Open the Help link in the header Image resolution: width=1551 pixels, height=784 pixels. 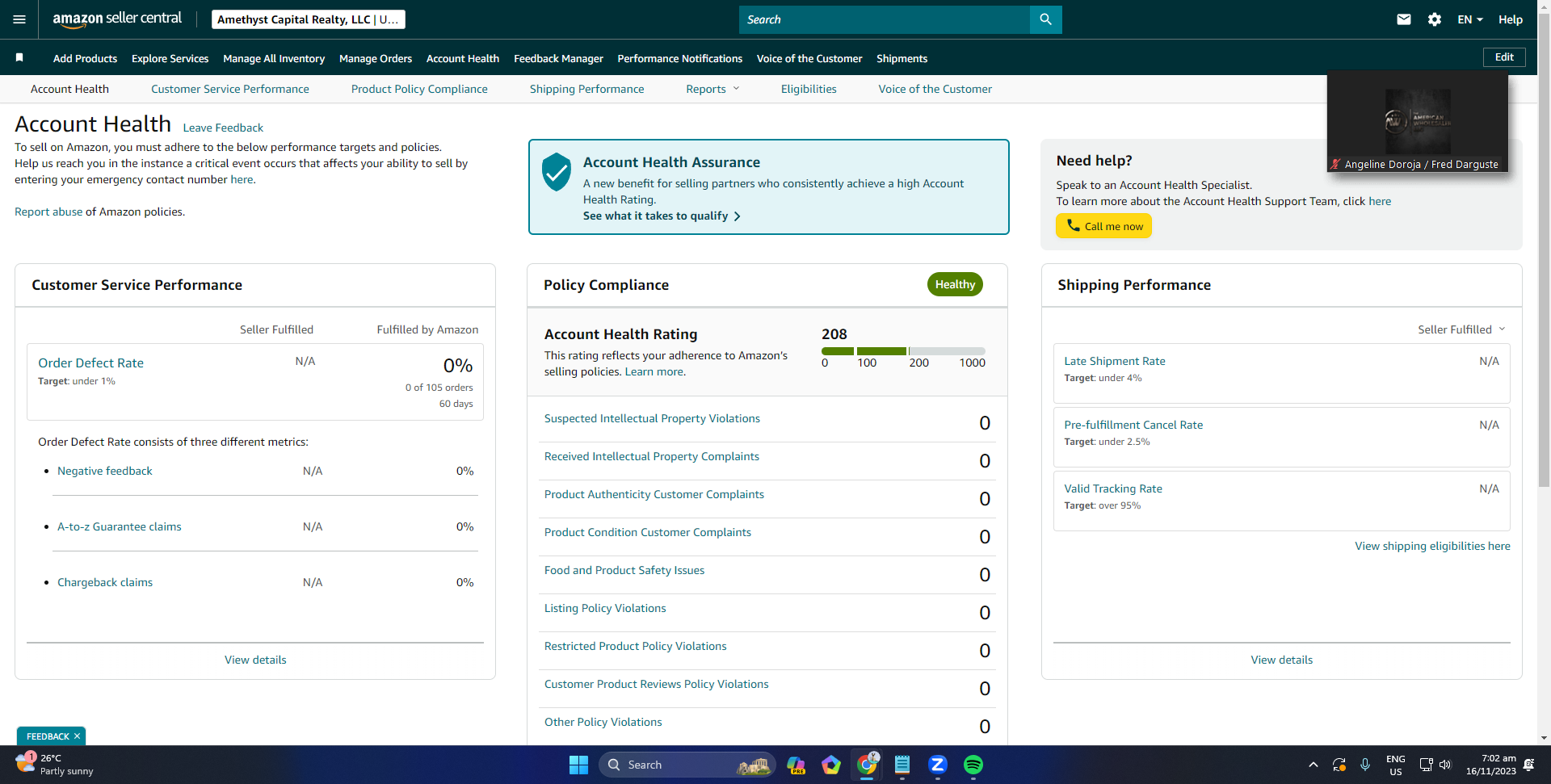pyautogui.click(x=1510, y=19)
